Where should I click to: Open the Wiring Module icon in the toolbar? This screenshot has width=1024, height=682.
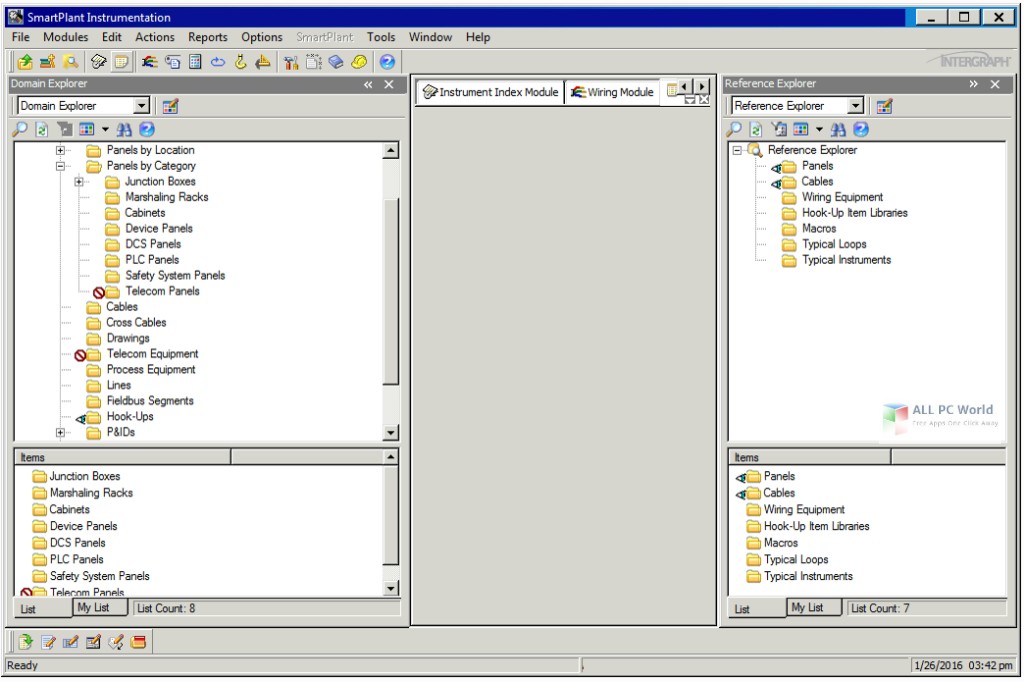click(151, 62)
